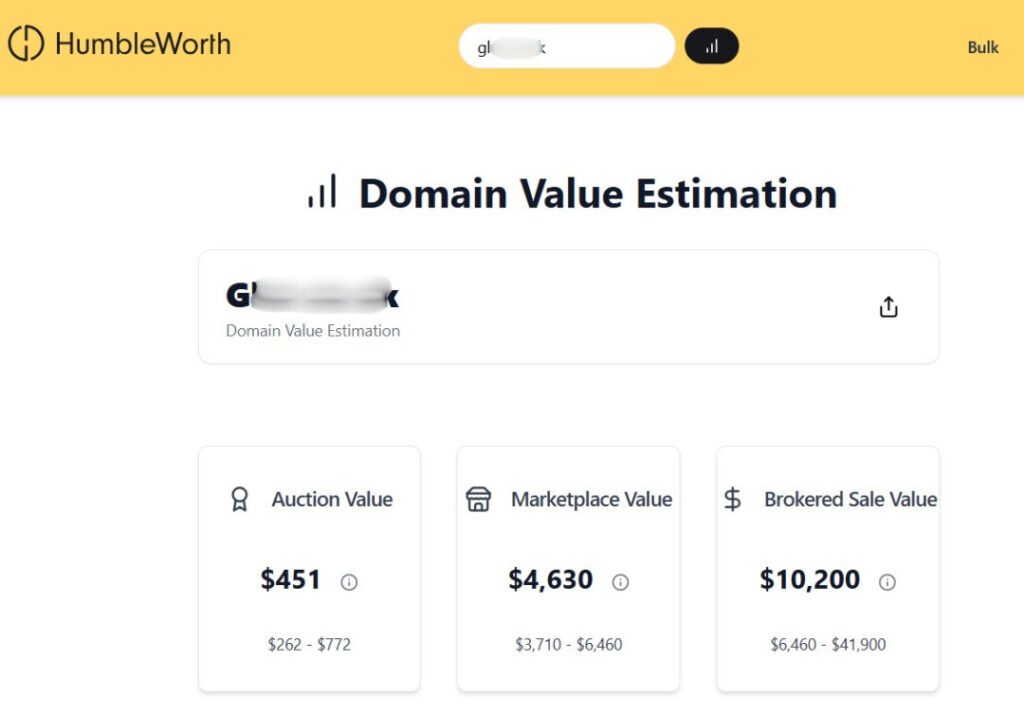1024x715 pixels.
Task: Open the share/export icon on the domain card
Action: coord(888,307)
